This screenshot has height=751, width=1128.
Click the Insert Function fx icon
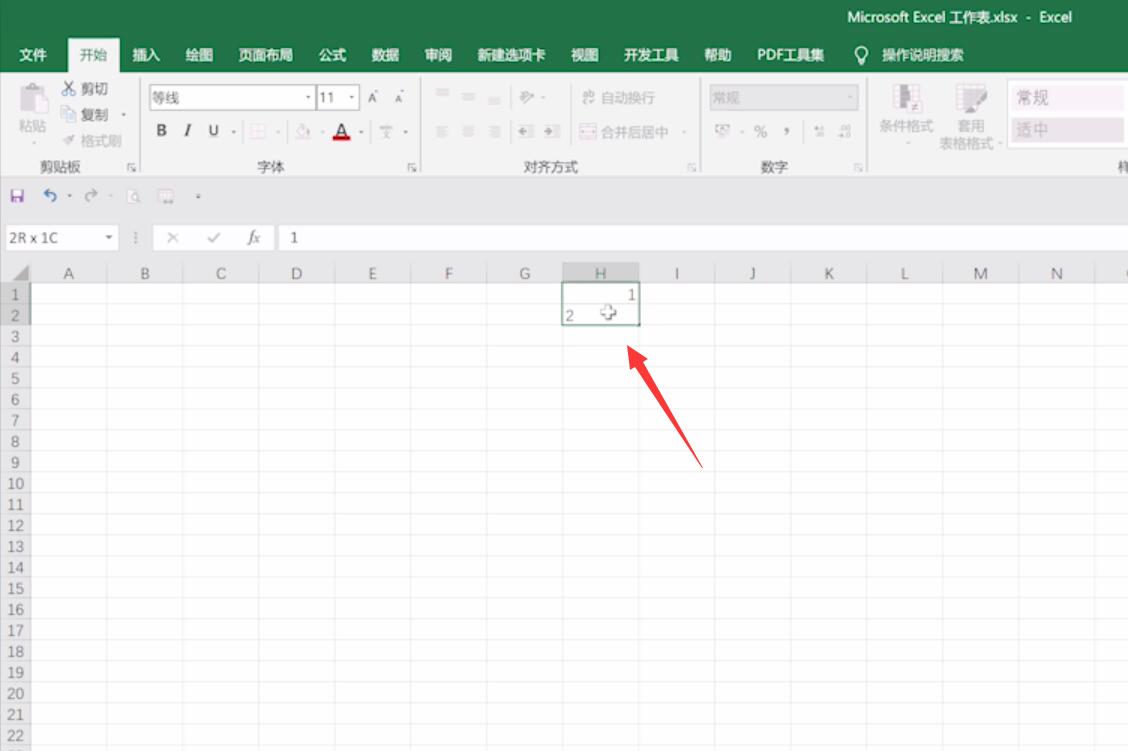pos(253,237)
